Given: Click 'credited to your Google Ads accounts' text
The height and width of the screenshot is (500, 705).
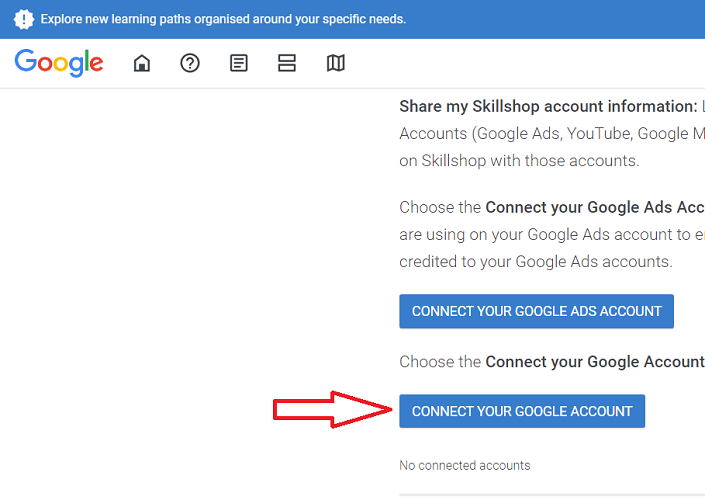Looking at the screenshot, I should pos(535,261).
